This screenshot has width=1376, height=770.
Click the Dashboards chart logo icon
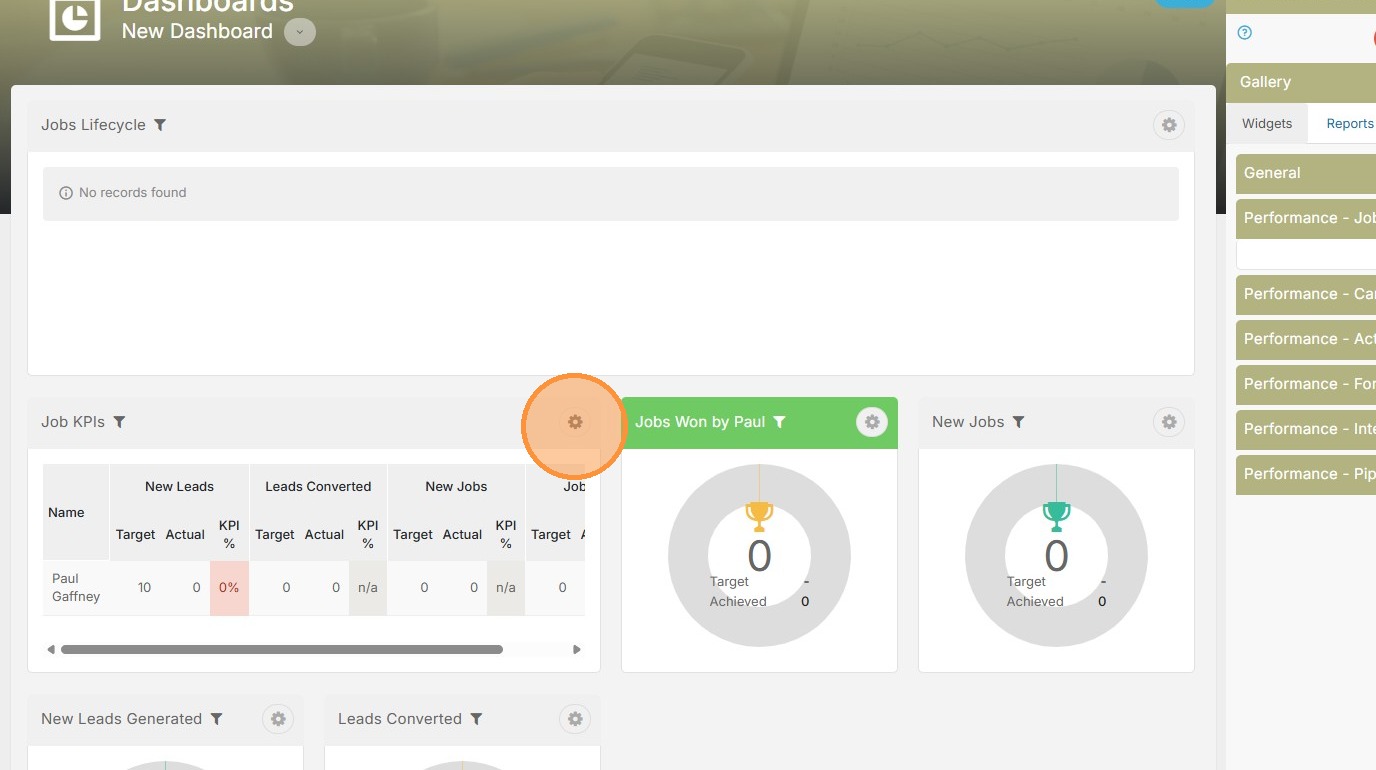click(75, 17)
